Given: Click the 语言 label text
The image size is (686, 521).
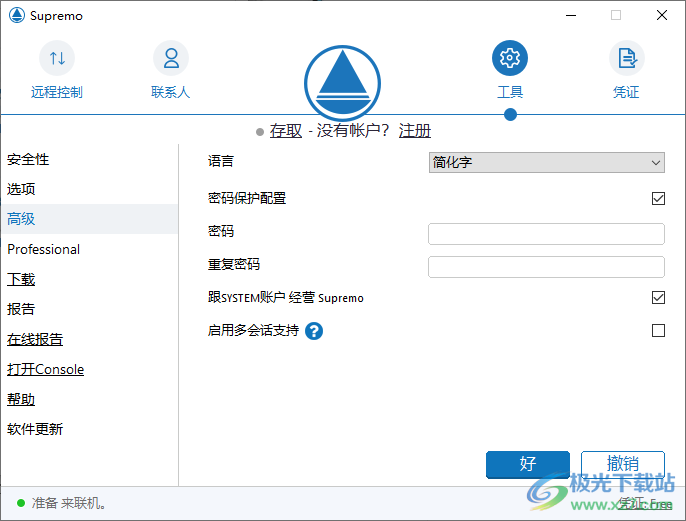Looking at the screenshot, I should point(221,161).
